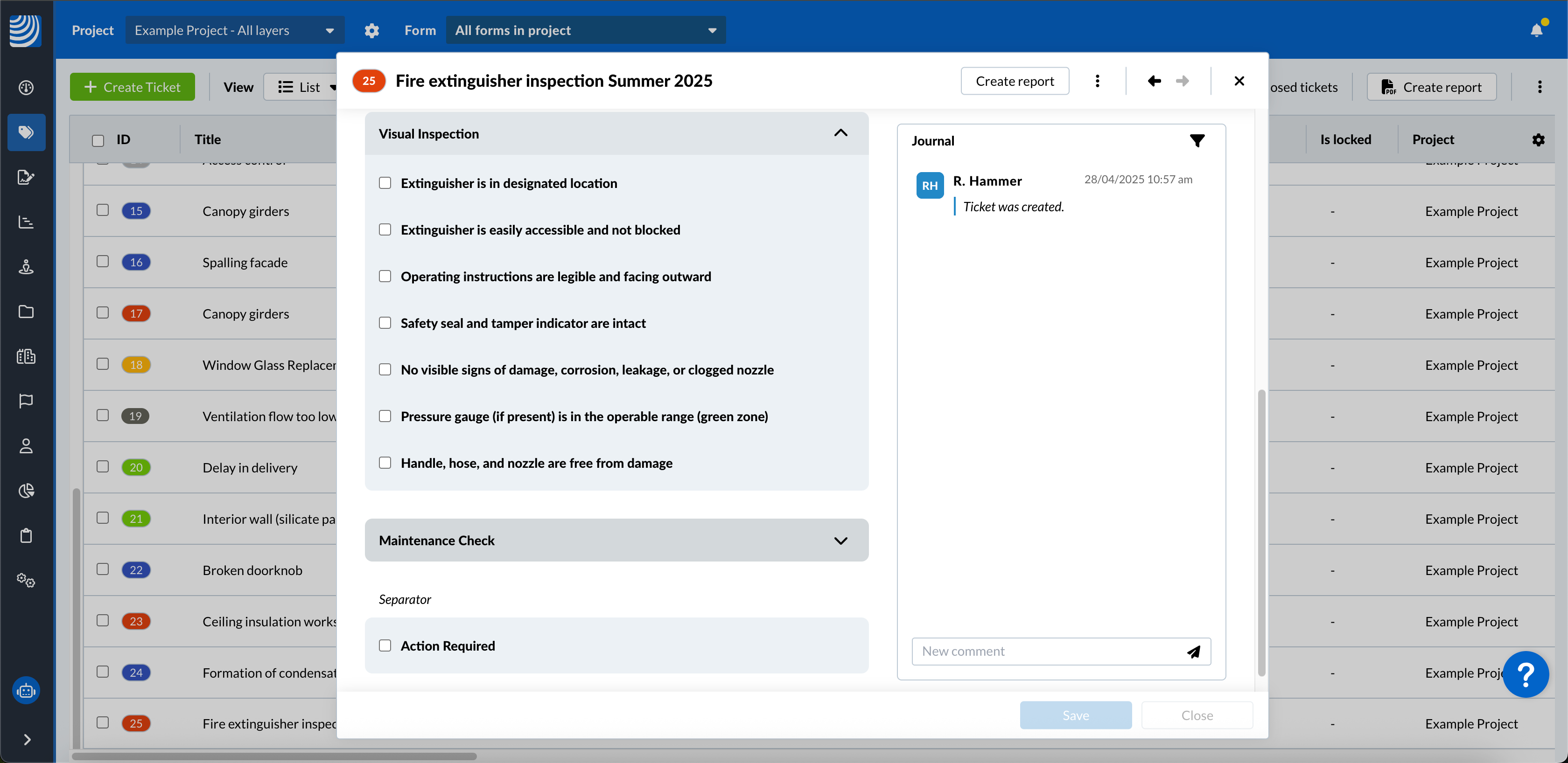The height and width of the screenshot is (763, 1568).
Task: Tick Safety seal and tamper indicator checkbox
Action: pyautogui.click(x=385, y=323)
